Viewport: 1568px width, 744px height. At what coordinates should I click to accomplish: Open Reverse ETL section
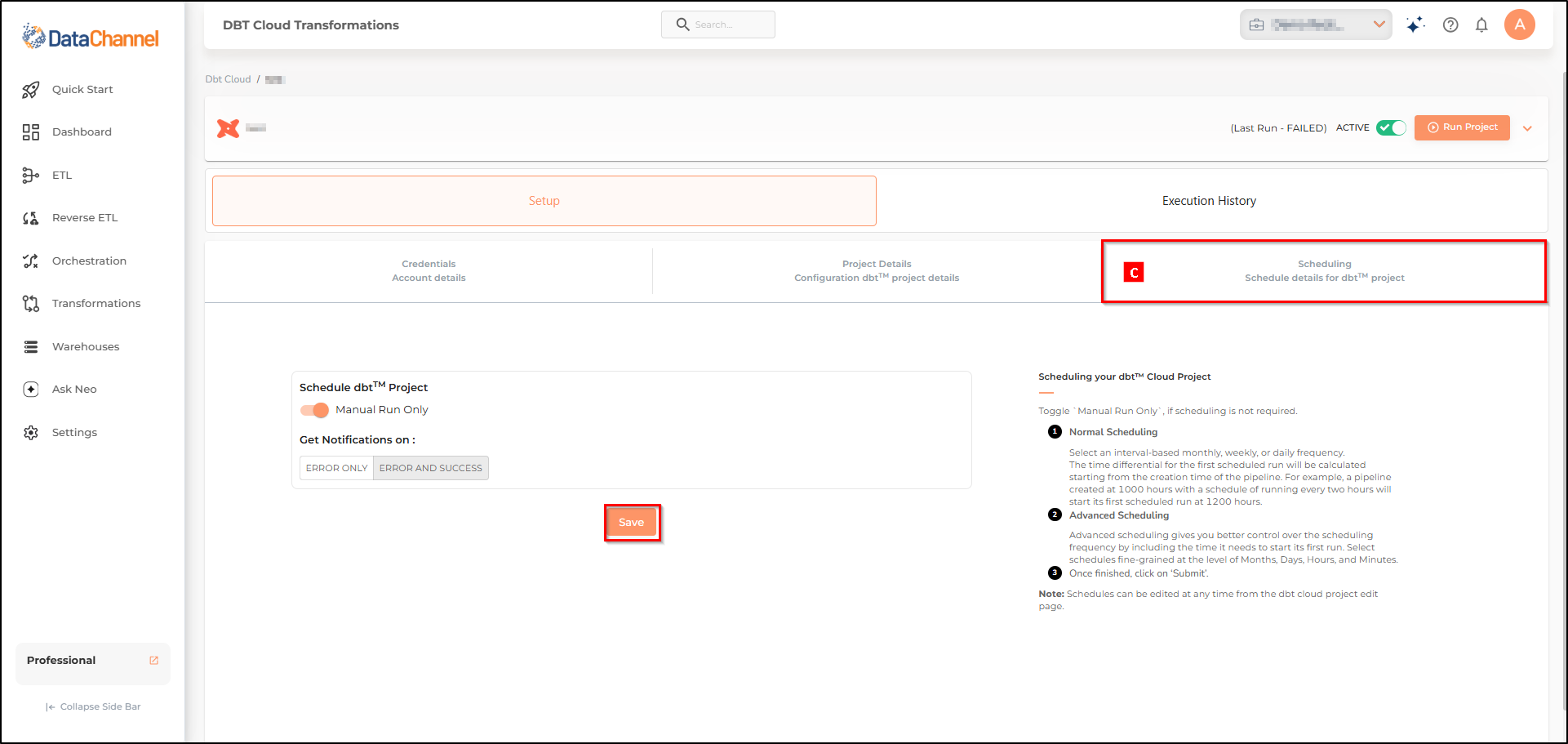tap(85, 218)
